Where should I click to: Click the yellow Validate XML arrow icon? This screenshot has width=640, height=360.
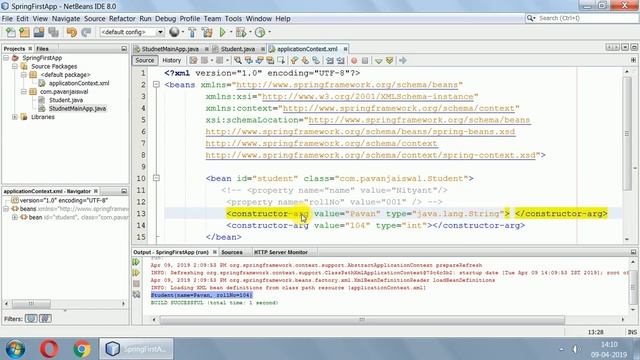pyautogui.click(x=389, y=60)
